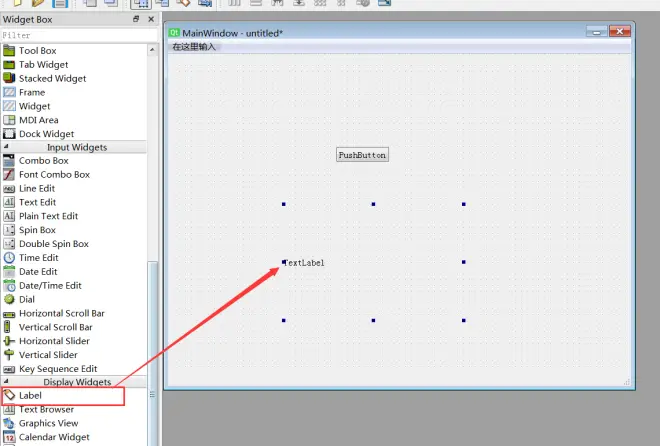The width and height of the screenshot is (660, 446).
Task: Choose the Horizontal Slider icon
Action: [x=9, y=341]
